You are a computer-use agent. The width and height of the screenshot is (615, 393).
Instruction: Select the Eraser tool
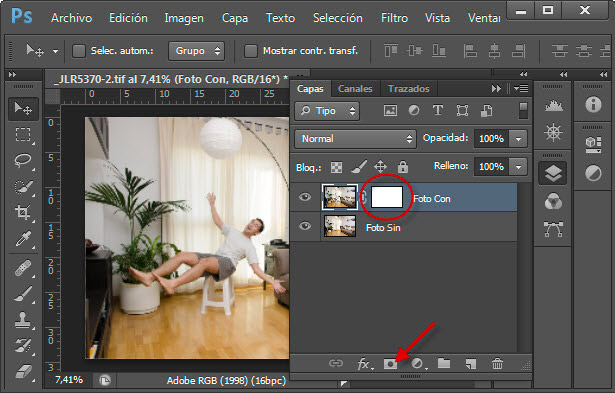(23, 371)
